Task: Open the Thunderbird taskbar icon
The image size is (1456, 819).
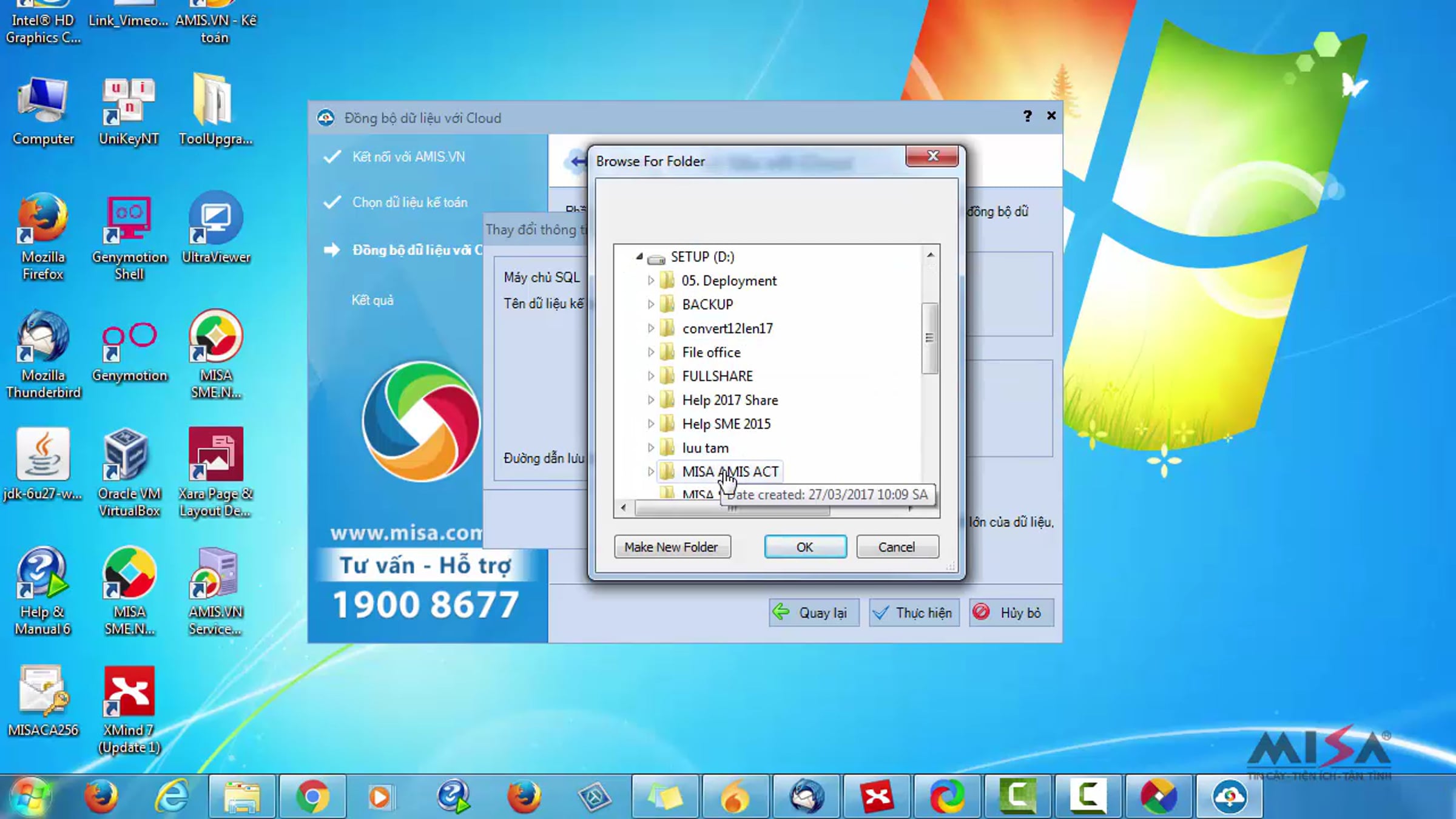Action: click(807, 796)
